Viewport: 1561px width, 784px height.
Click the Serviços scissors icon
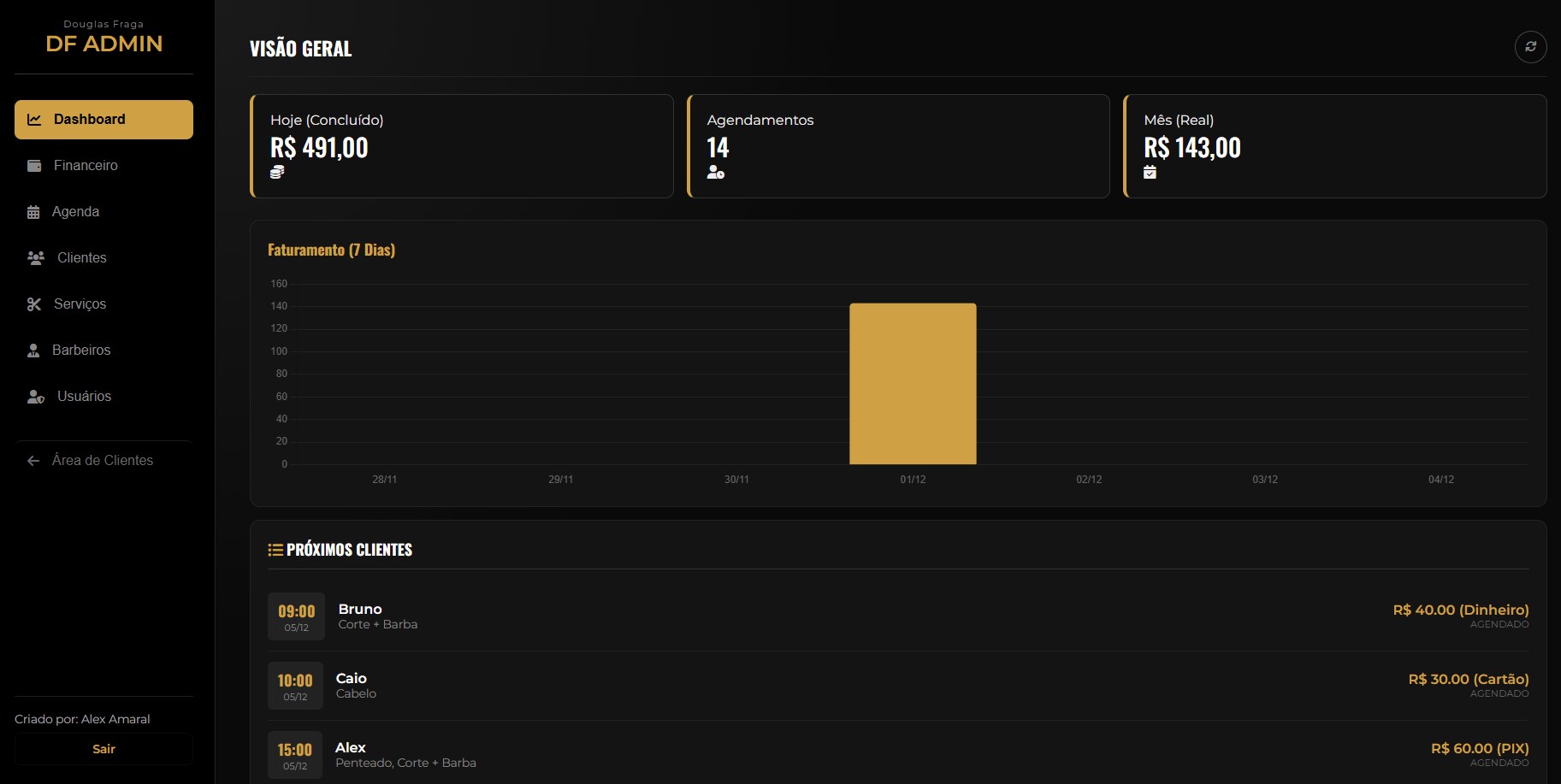(34, 304)
